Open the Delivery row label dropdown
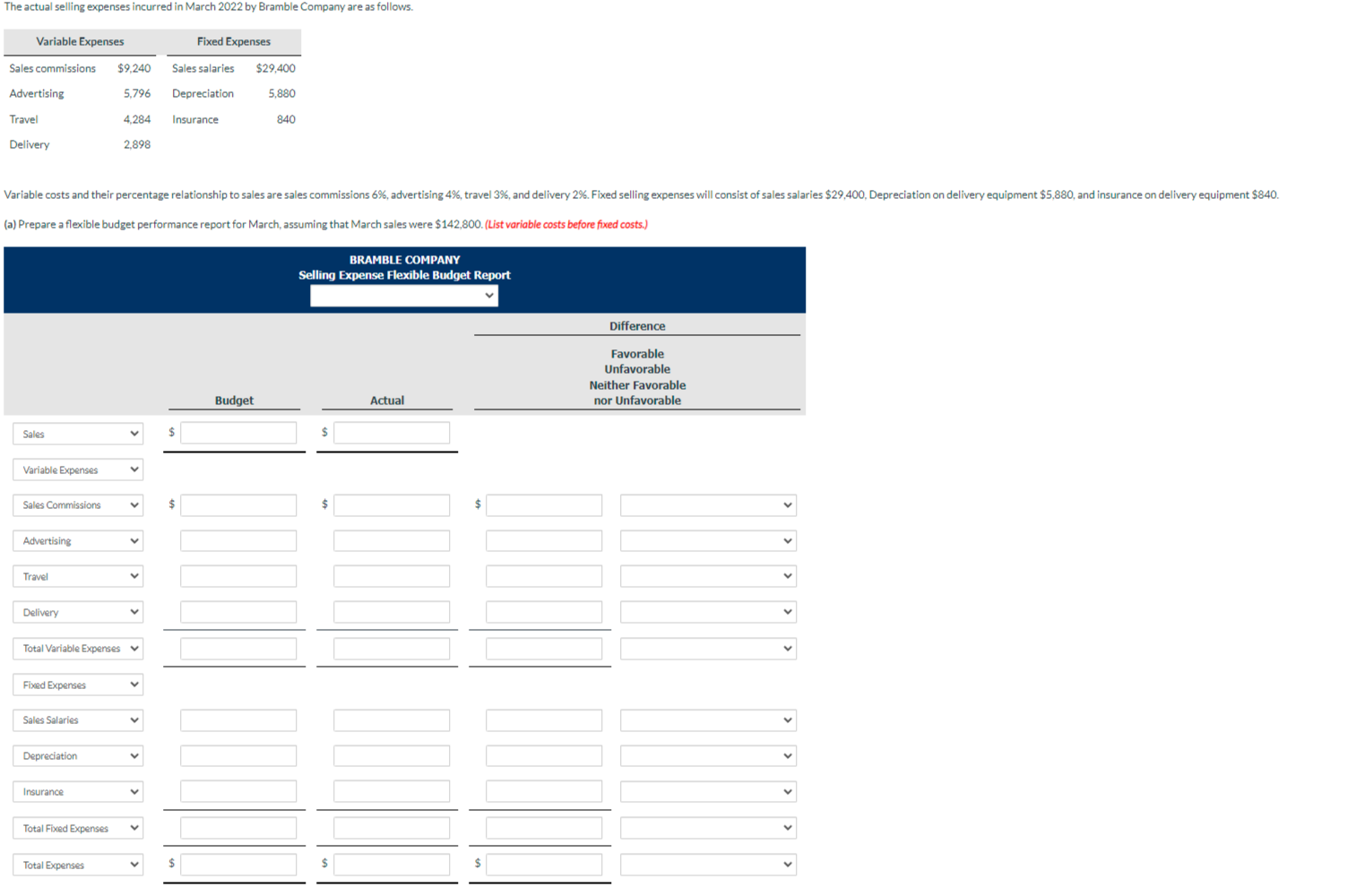 (77, 612)
